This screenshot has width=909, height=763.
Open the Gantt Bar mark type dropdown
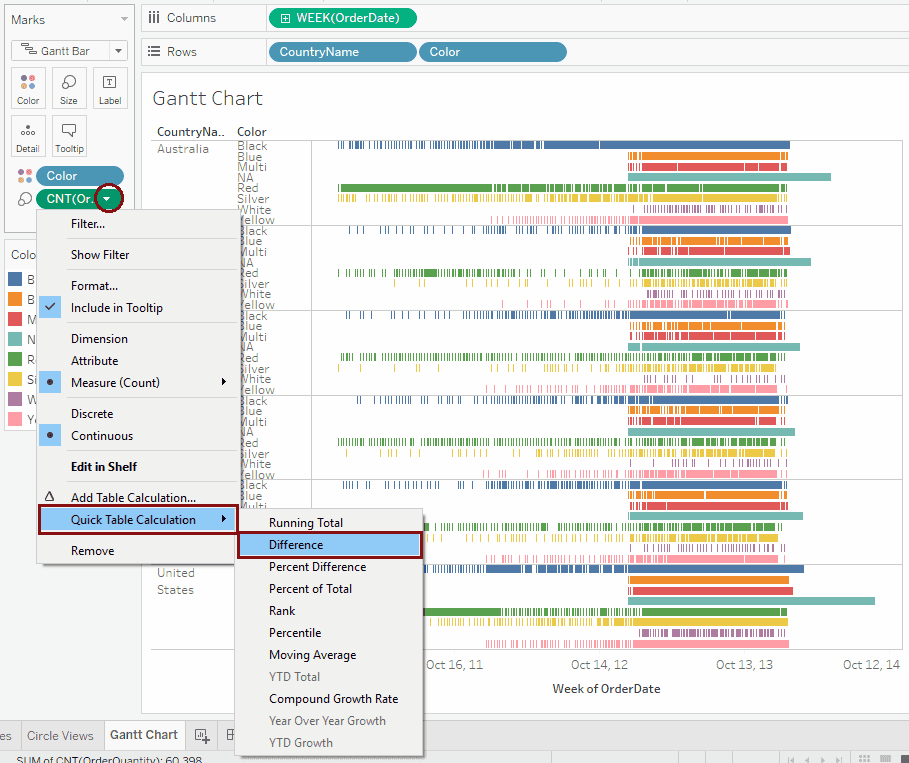coord(119,51)
